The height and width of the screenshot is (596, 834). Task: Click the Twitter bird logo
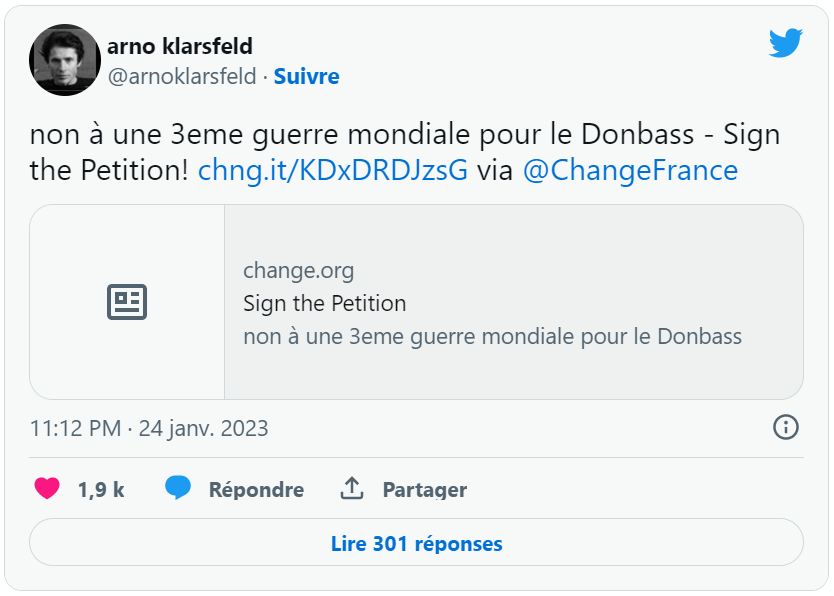[786, 43]
